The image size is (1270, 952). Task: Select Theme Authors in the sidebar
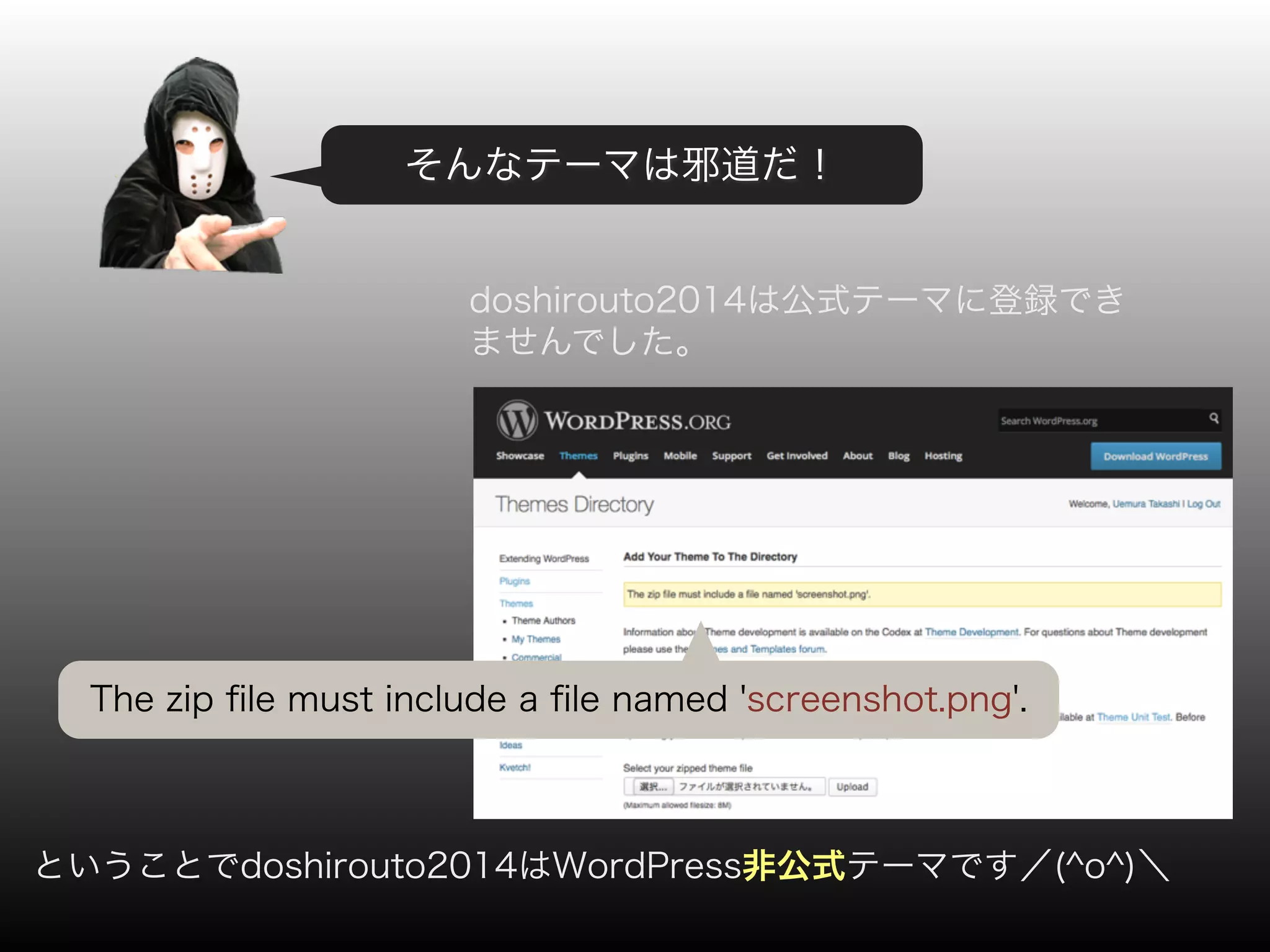(x=543, y=620)
